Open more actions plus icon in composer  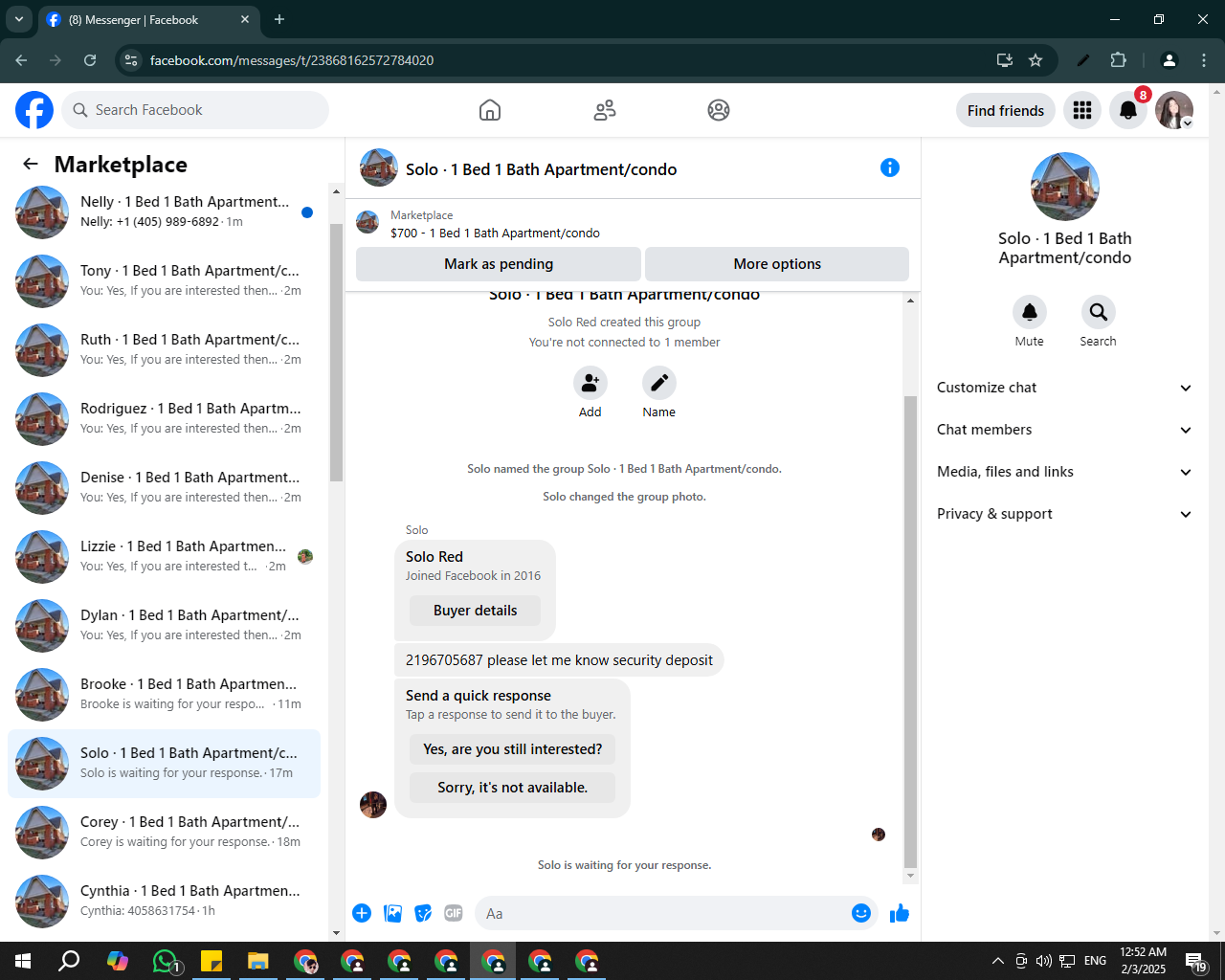point(362,913)
